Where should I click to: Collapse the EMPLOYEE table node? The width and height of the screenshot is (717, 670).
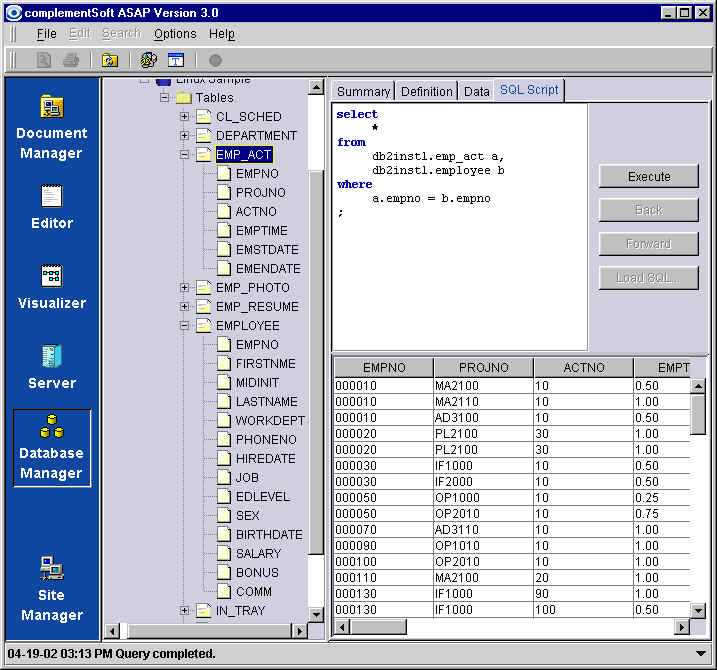(x=184, y=325)
